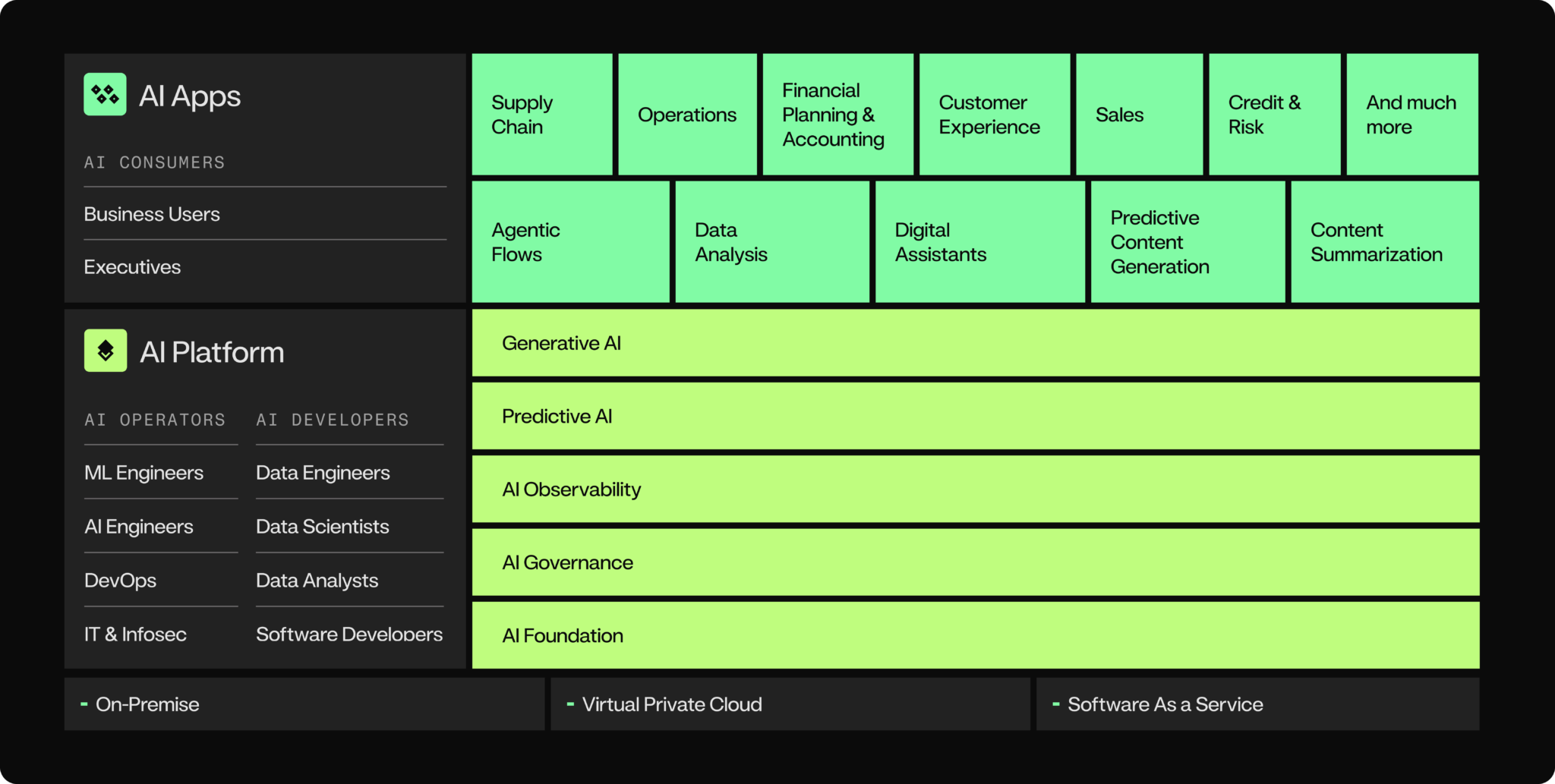Choose Financial Planning & Accounting tile
Image resolution: width=1555 pixels, height=784 pixels.
point(838,115)
